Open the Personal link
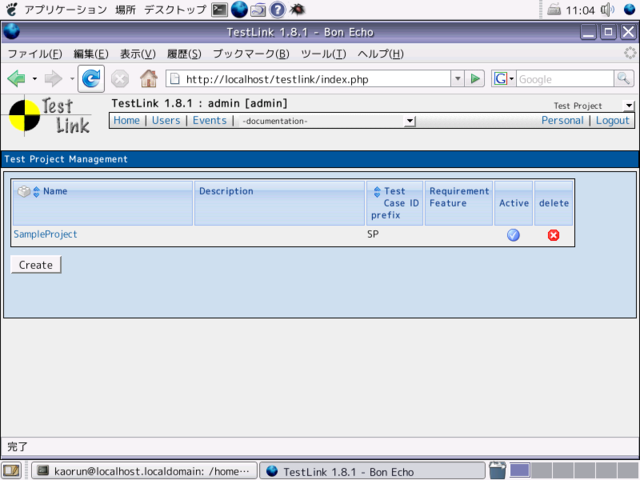This screenshot has height=480, width=640. 562,120
